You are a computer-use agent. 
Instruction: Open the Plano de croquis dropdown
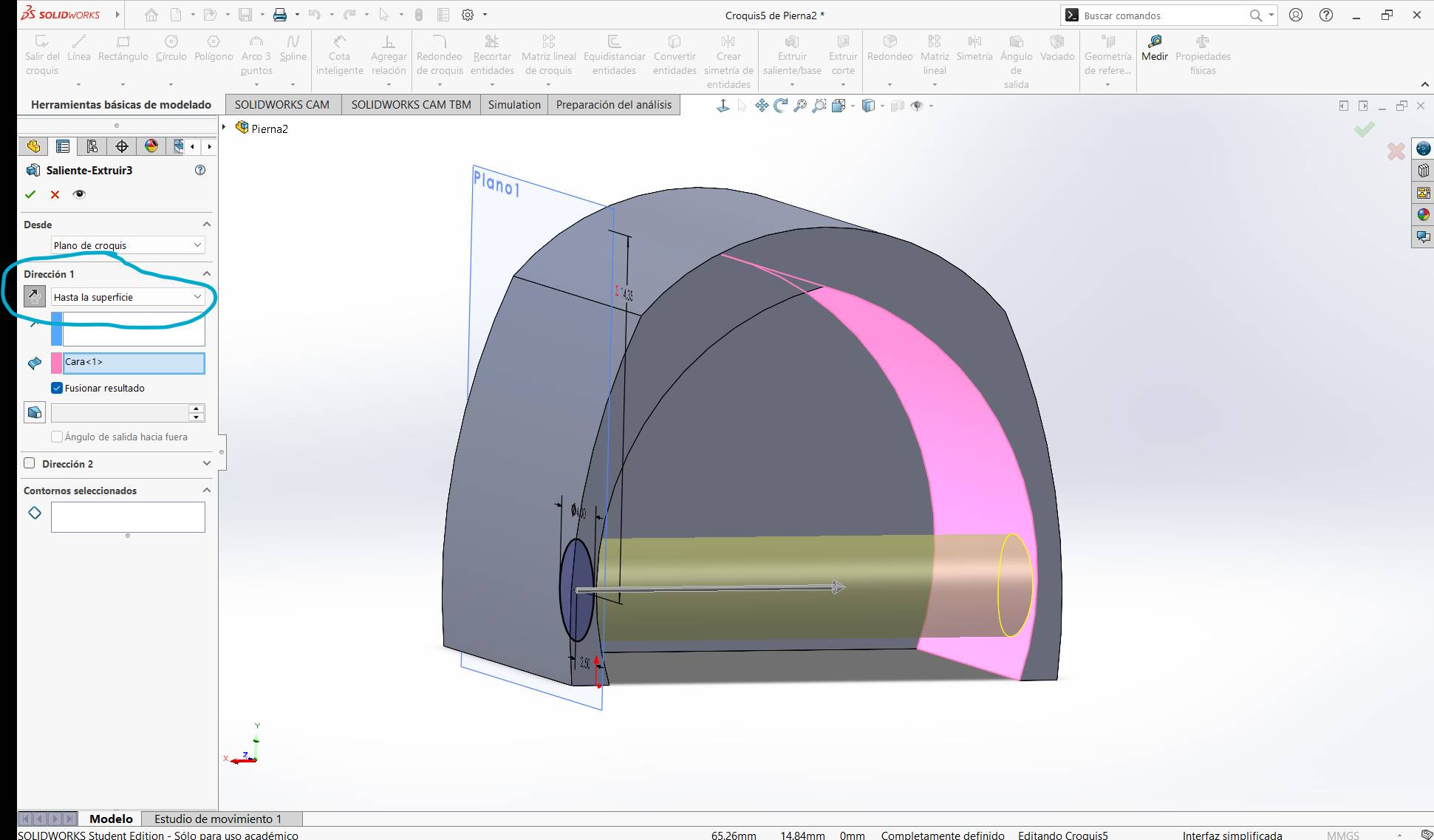pyautogui.click(x=127, y=245)
